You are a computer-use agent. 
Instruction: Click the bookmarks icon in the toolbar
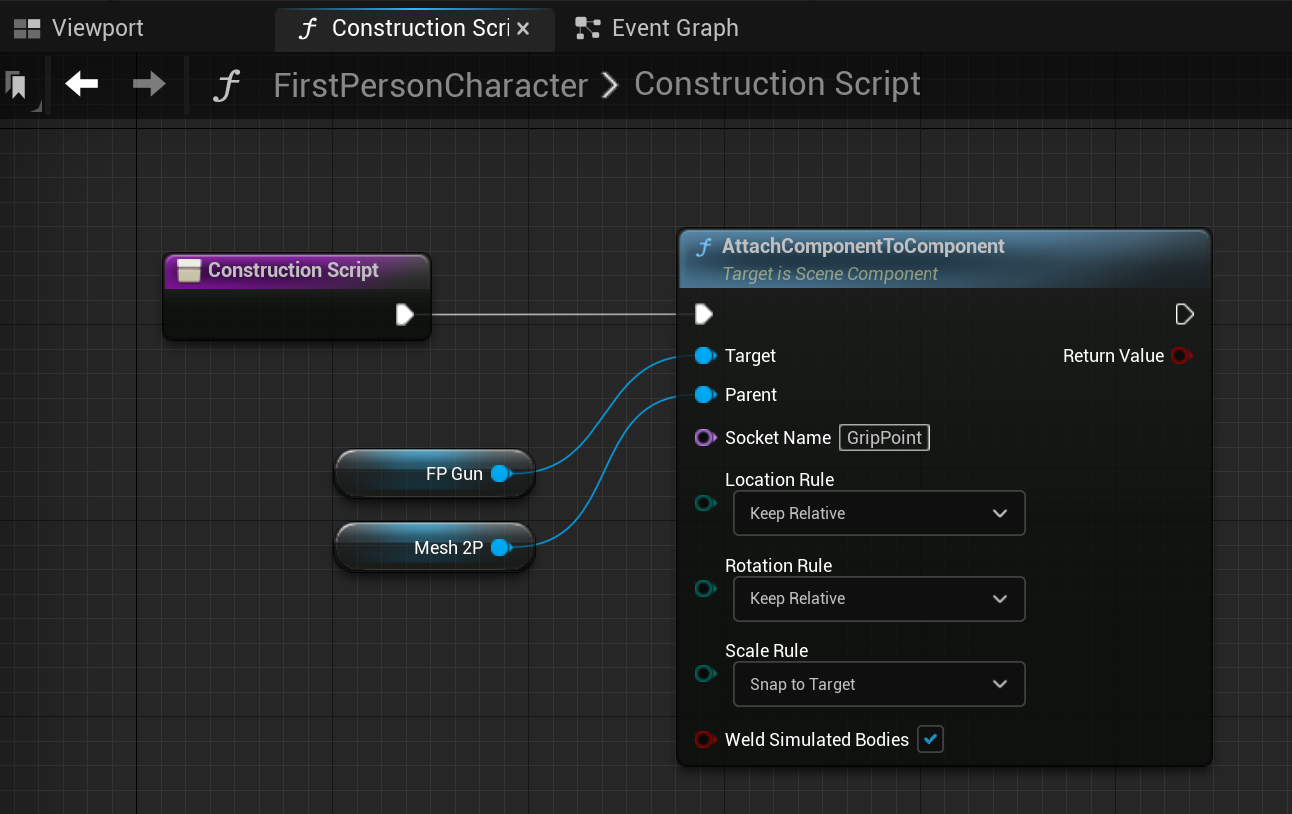(17, 86)
